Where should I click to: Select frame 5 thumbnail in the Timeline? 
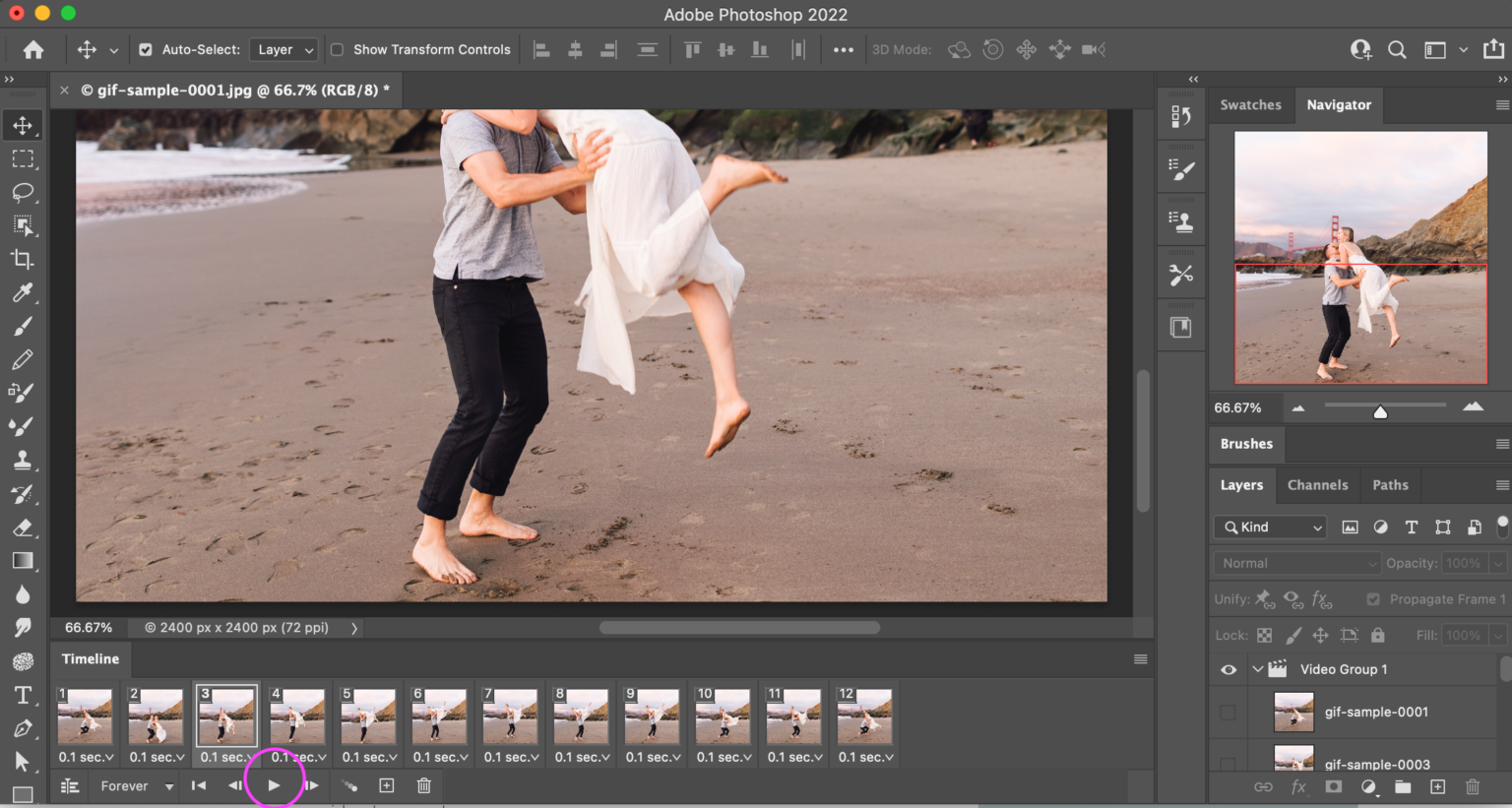point(368,717)
